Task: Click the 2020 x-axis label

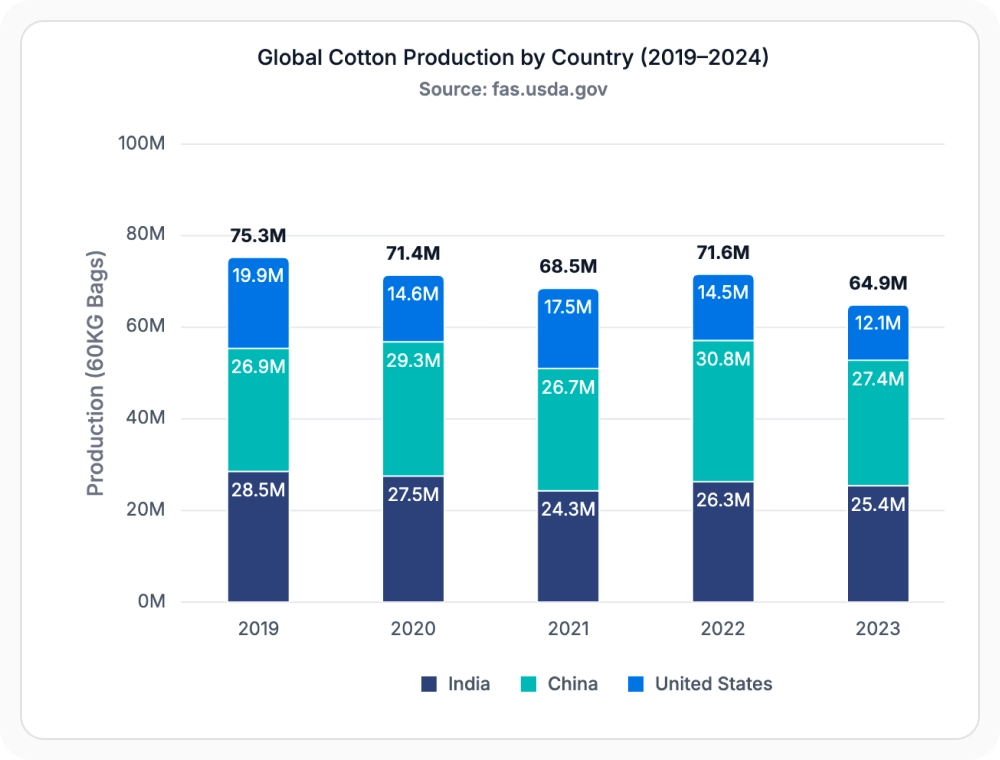Action: (x=413, y=629)
